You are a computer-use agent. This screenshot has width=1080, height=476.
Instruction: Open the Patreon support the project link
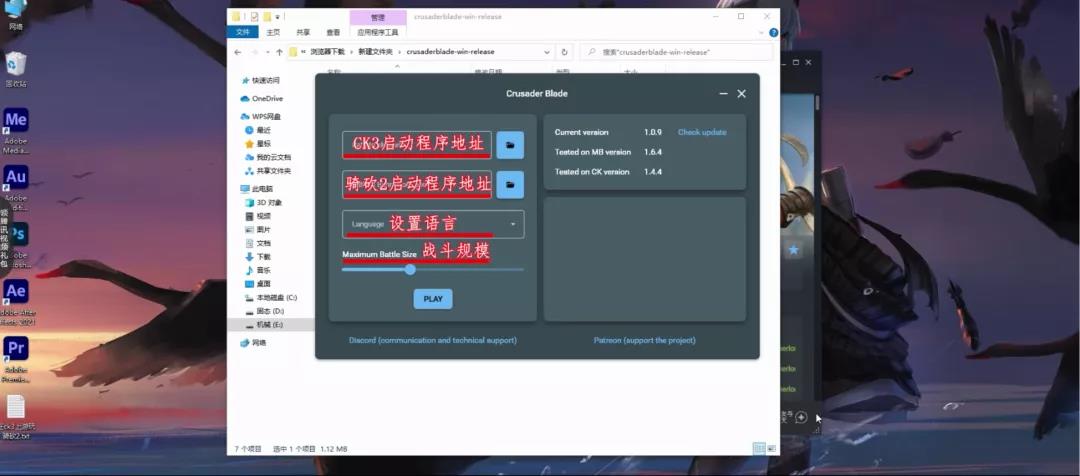tap(645, 340)
